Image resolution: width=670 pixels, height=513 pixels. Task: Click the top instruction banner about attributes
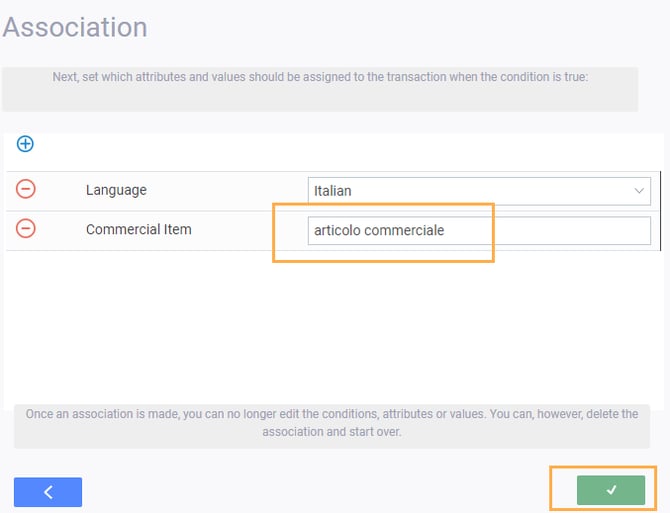320,77
